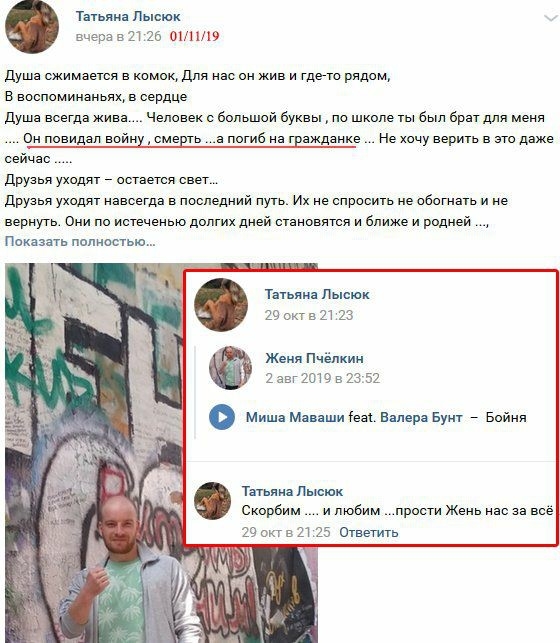
Task: Click Ответить to reply to the comment
Action: coord(369,532)
